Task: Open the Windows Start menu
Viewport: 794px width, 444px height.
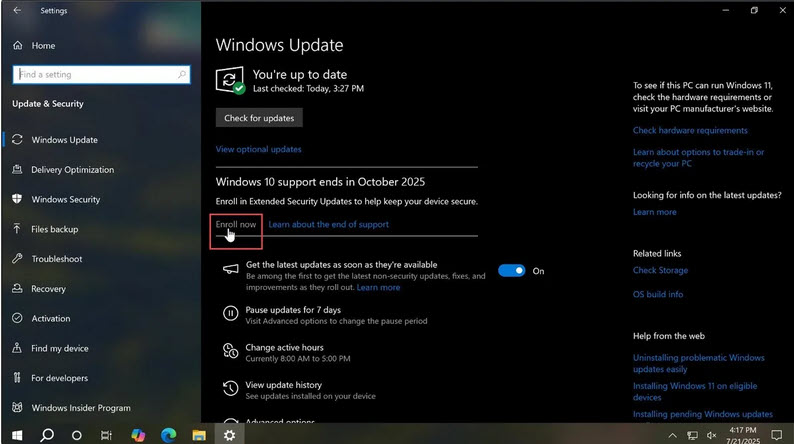Action: (x=17, y=435)
